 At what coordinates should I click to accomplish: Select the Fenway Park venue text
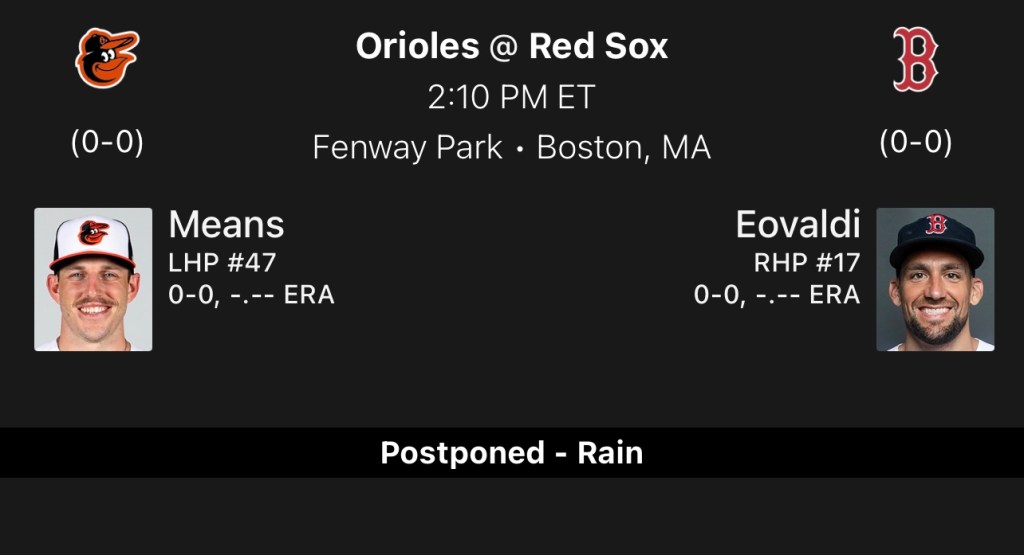point(407,148)
